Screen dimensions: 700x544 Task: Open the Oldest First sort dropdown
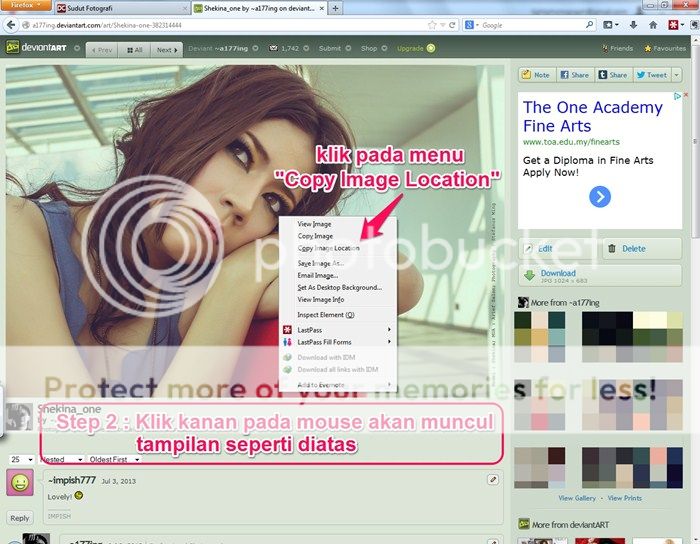[114, 459]
